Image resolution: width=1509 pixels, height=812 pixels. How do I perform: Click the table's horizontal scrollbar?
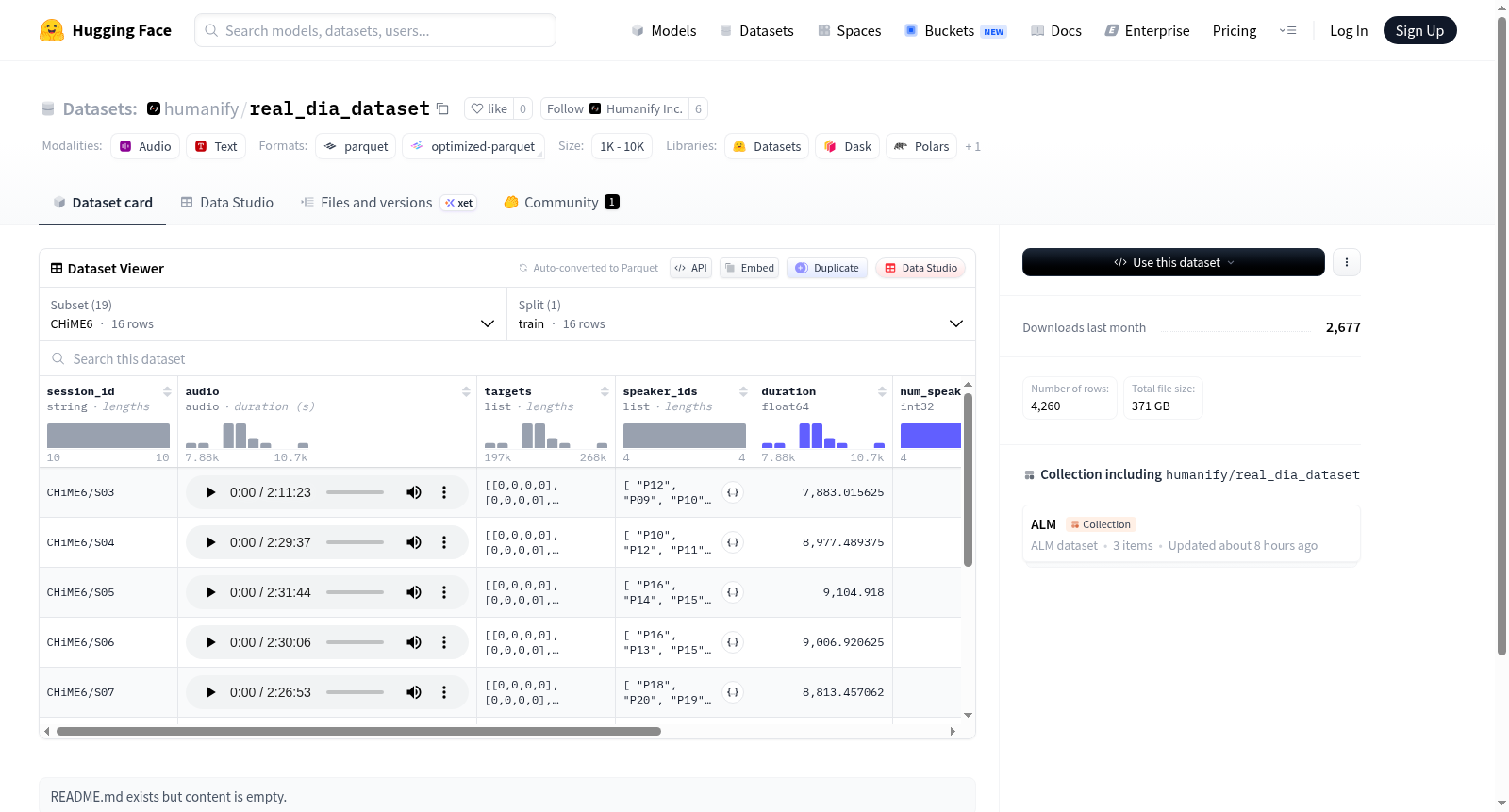click(x=358, y=731)
